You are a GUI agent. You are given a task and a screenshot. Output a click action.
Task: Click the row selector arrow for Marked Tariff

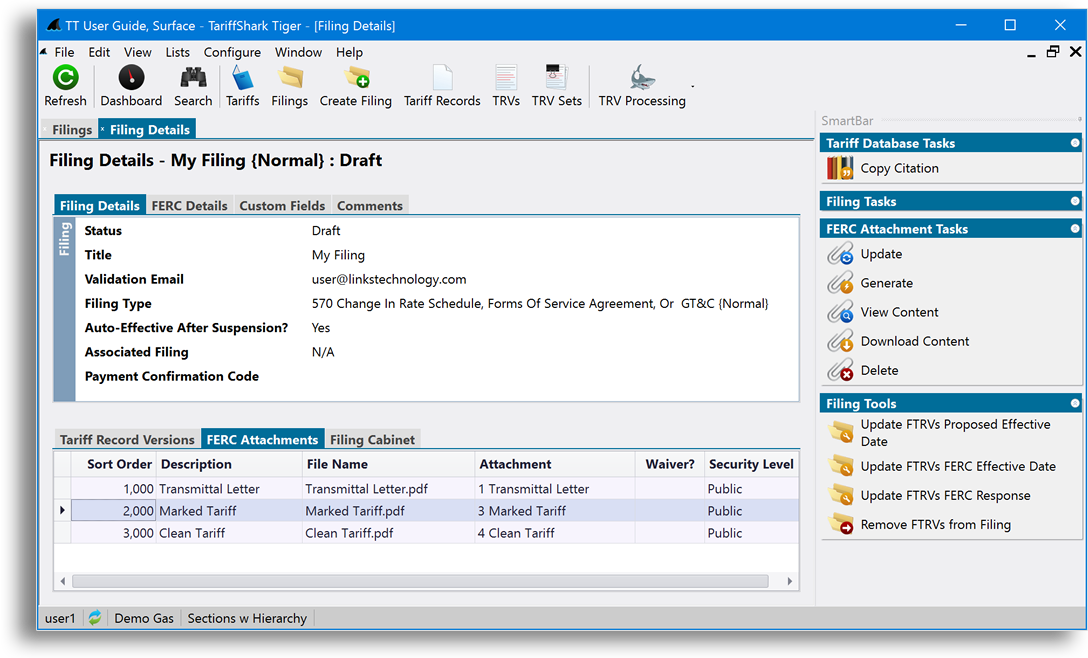coord(62,511)
